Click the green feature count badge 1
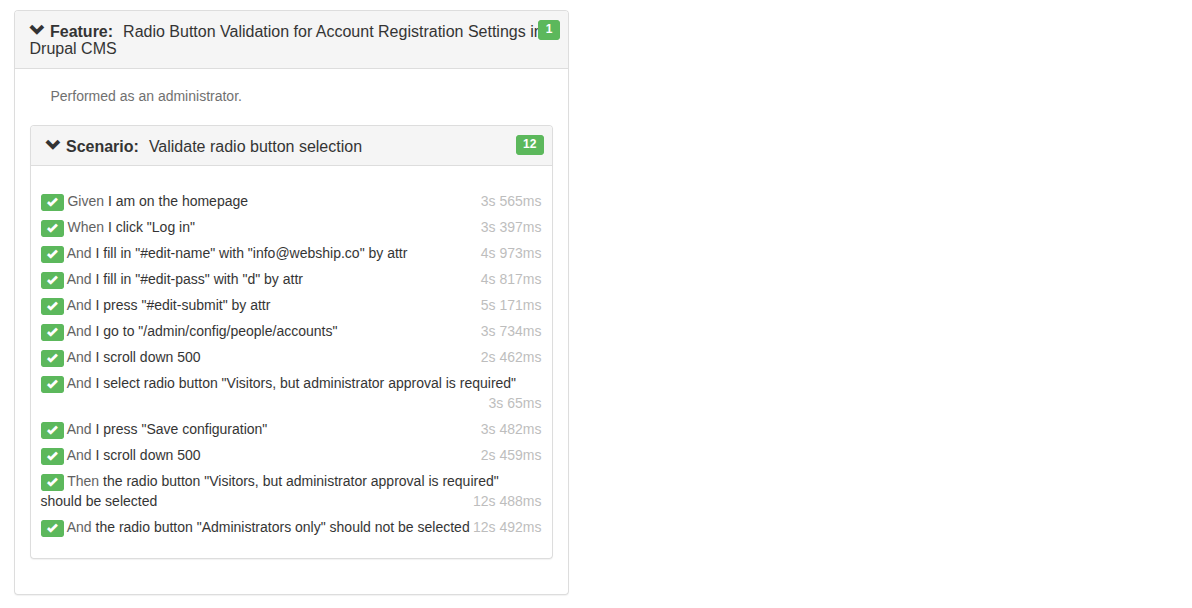The height and width of the screenshot is (608, 1192). click(x=548, y=30)
